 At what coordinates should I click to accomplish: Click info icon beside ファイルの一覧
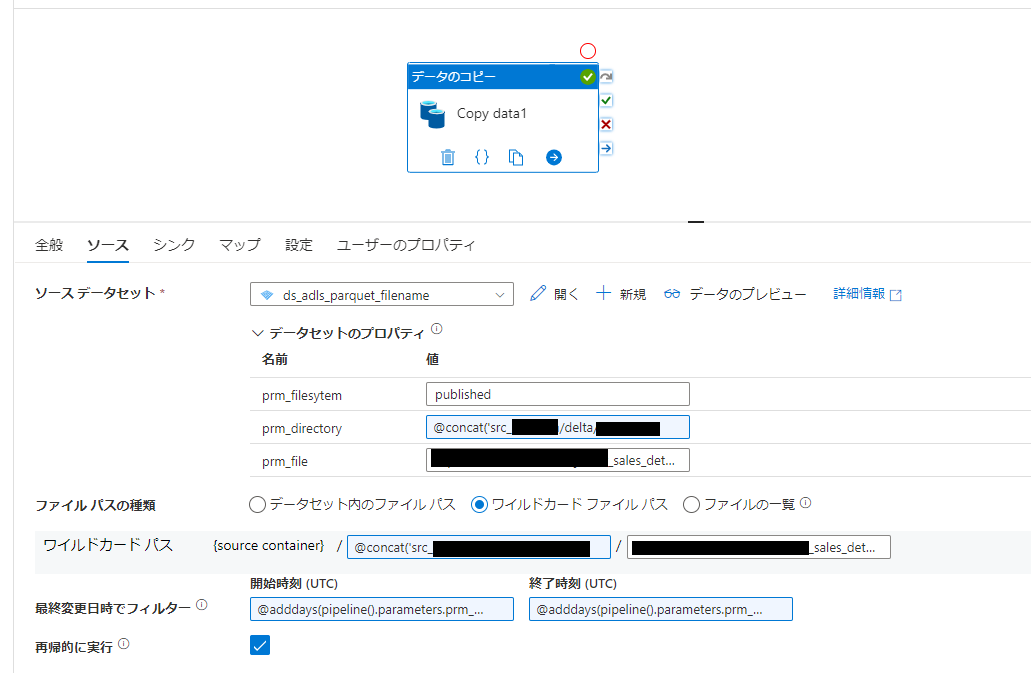click(x=805, y=503)
